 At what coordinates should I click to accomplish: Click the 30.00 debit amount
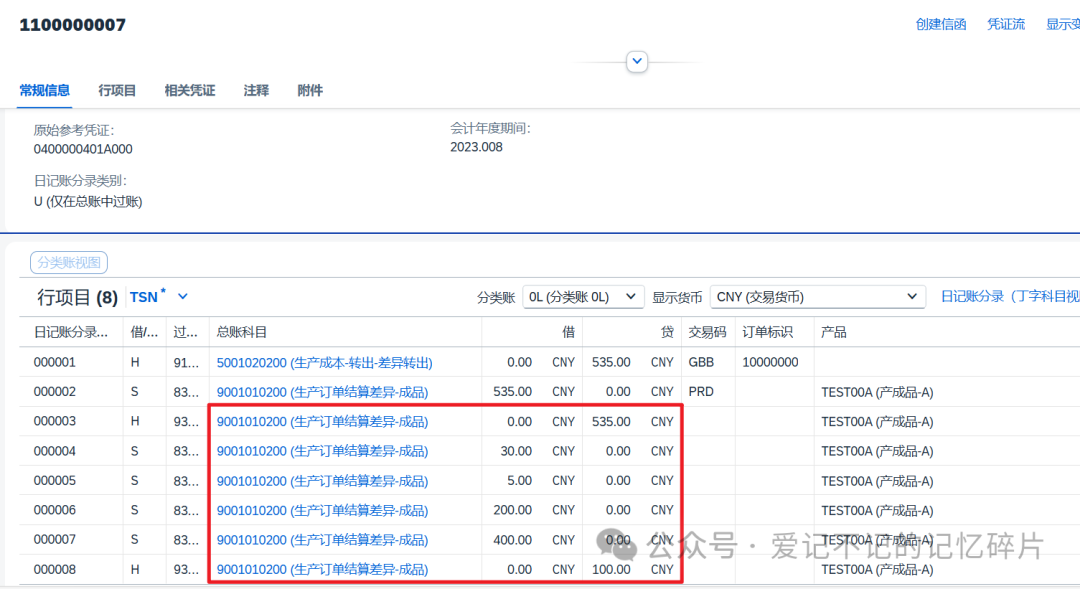point(516,451)
